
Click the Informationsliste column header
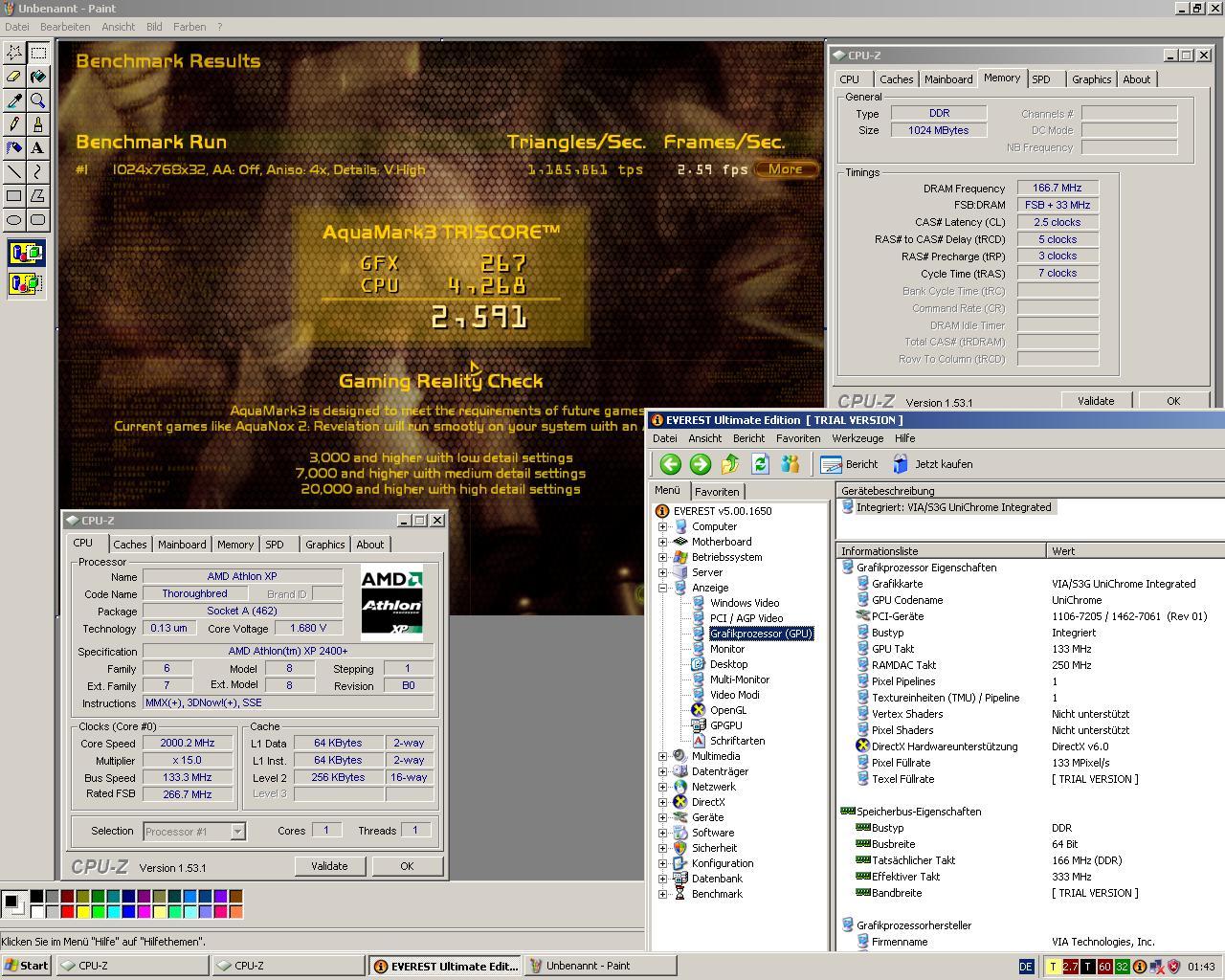(942, 551)
